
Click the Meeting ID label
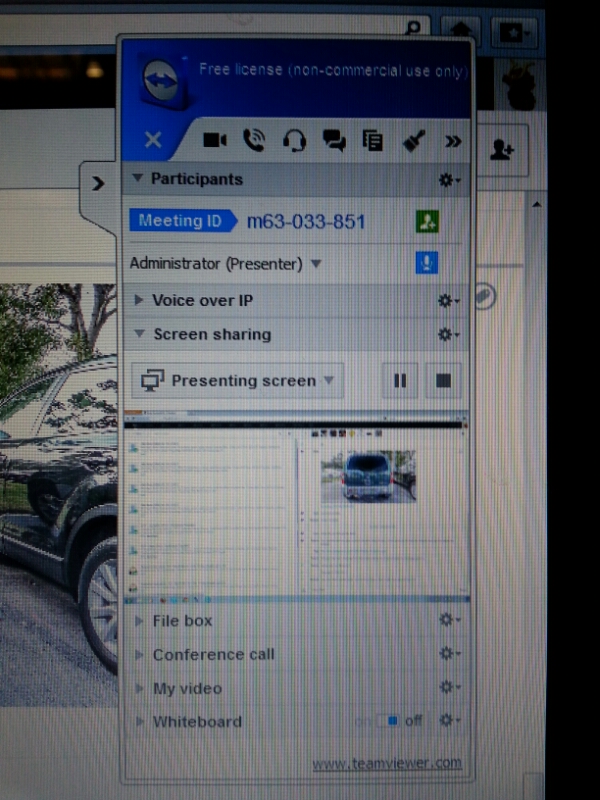point(183,221)
